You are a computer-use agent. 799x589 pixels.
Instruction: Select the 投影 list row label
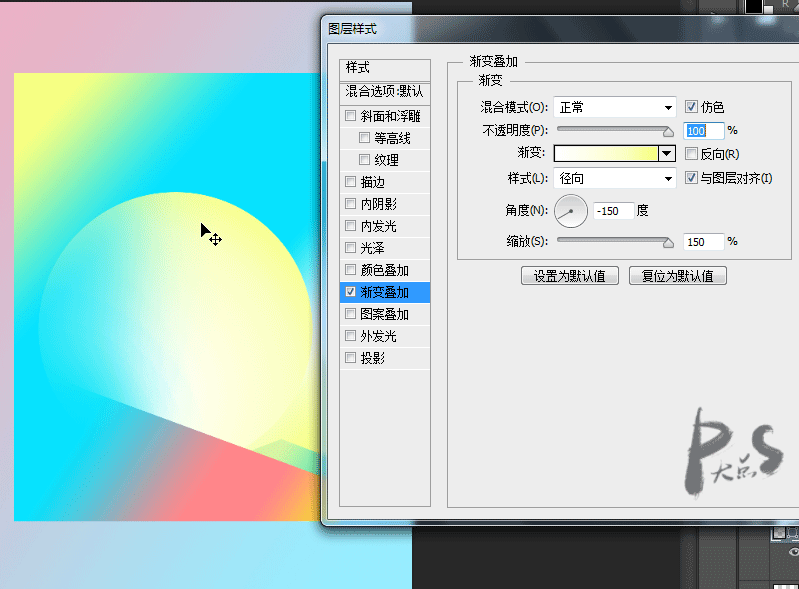pyautogui.click(x=372, y=358)
